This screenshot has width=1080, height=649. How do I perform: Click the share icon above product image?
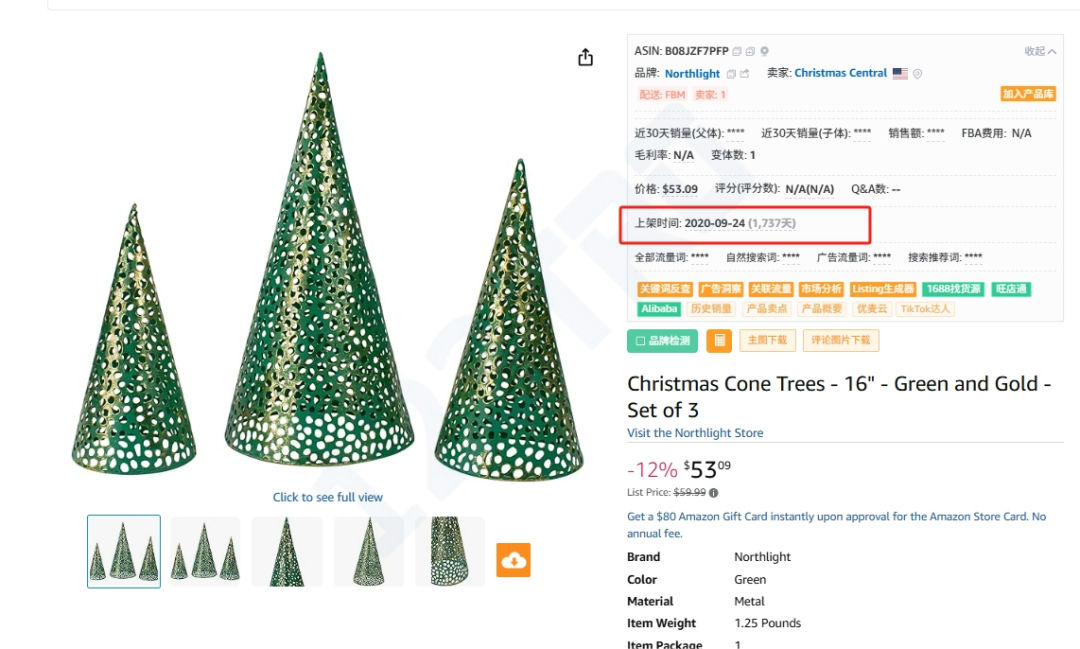[x=586, y=58]
